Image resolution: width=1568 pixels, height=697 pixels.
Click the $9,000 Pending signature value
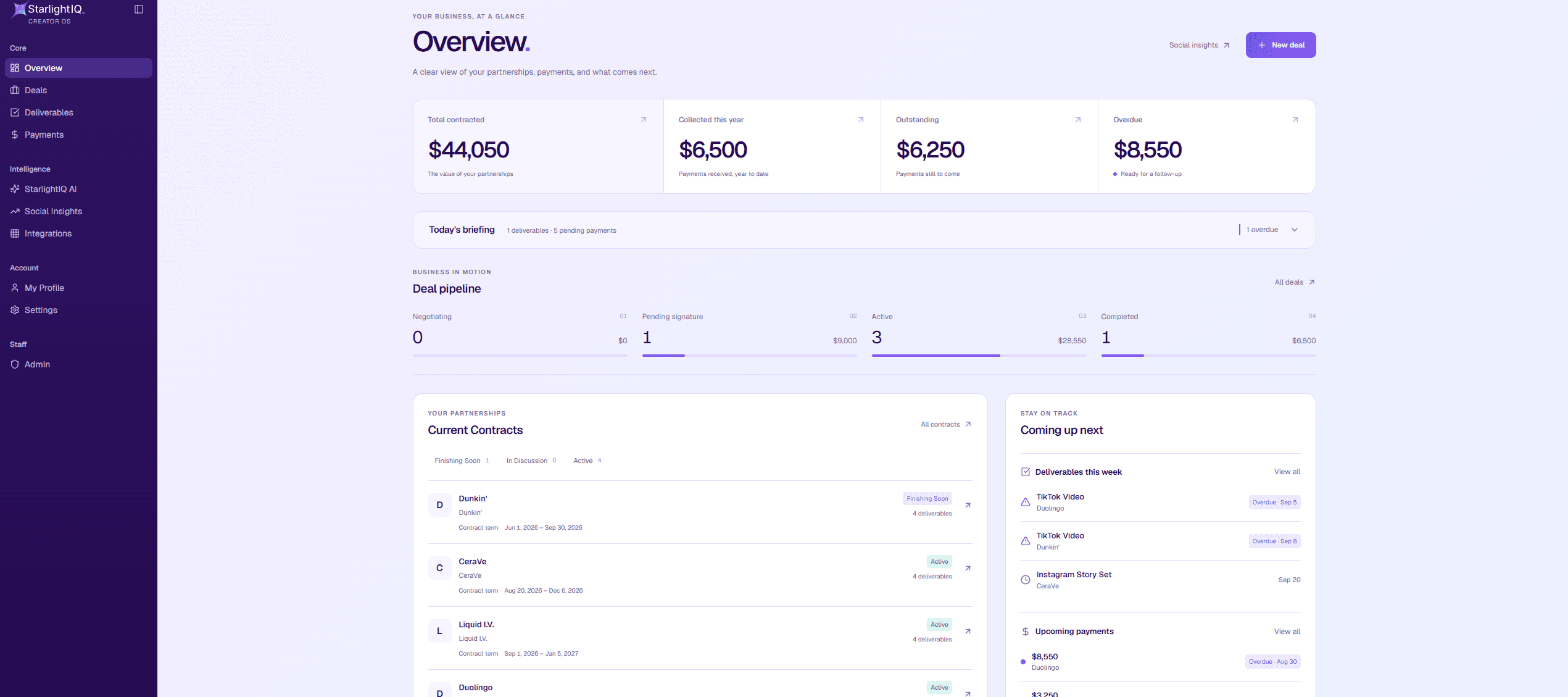[x=845, y=341]
